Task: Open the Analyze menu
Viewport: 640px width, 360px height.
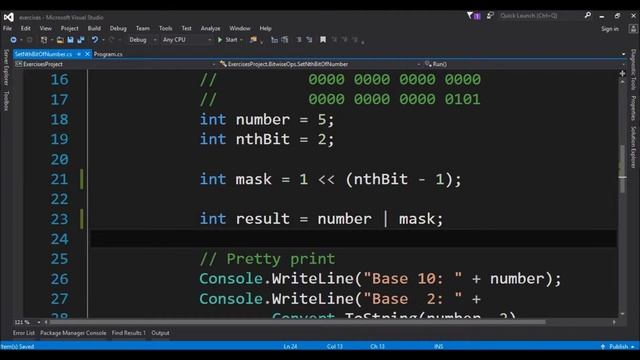Action: (210, 28)
